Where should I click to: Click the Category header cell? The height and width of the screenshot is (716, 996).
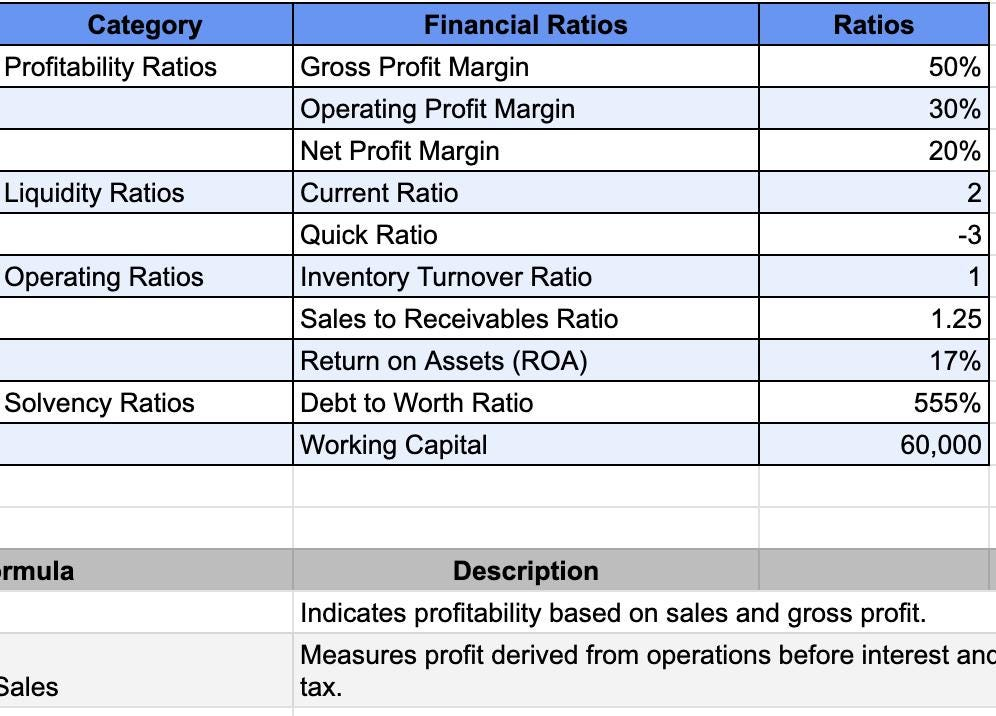(145, 25)
